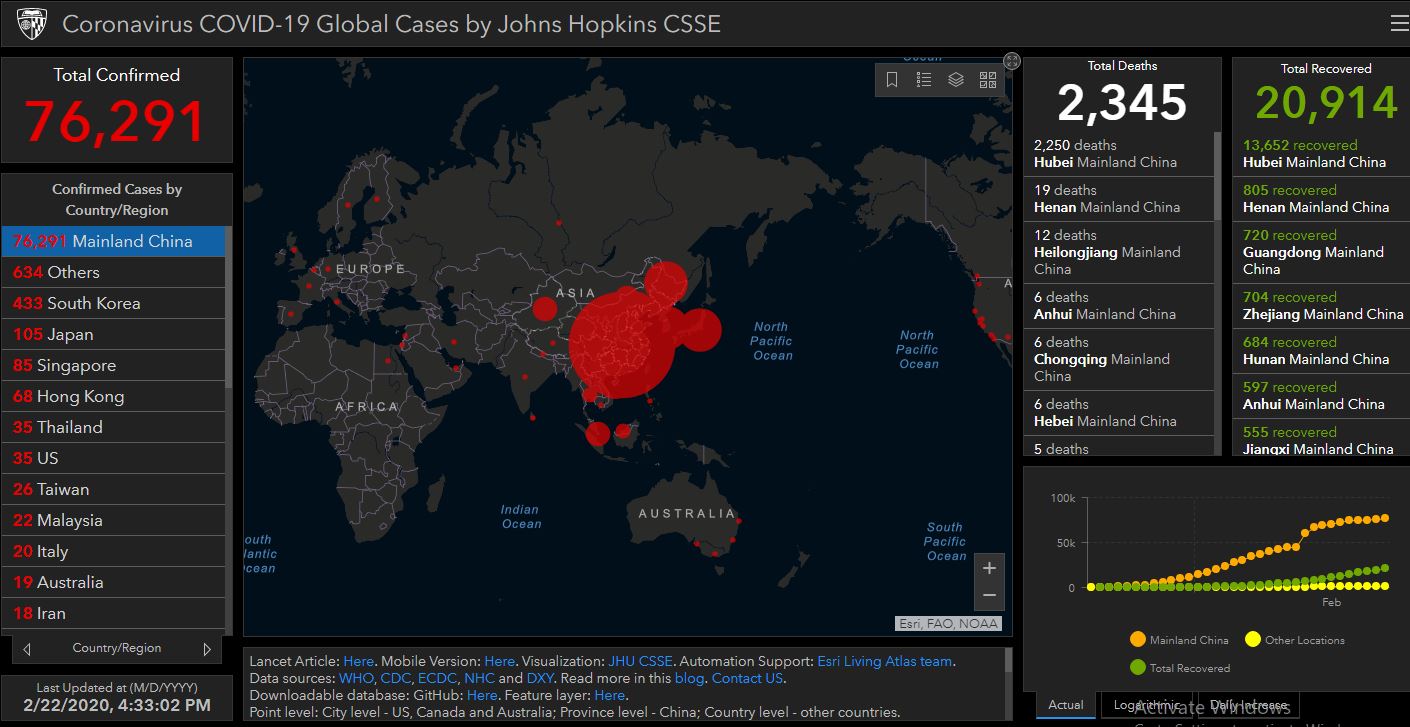Open the GitHub Here database link

point(481,695)
